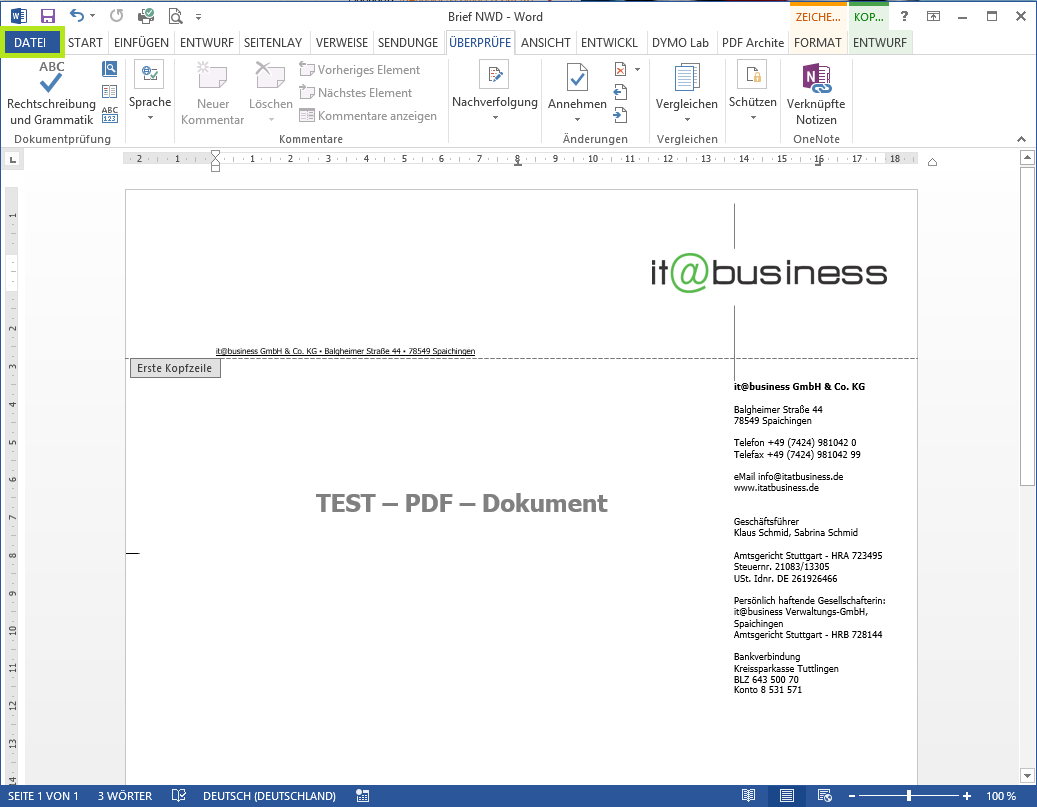The width and height of the screenshot is (1037, 807).
Task: Click DEUTSCH (DEUTSCHLAND) language indicator
Action: 269,796
